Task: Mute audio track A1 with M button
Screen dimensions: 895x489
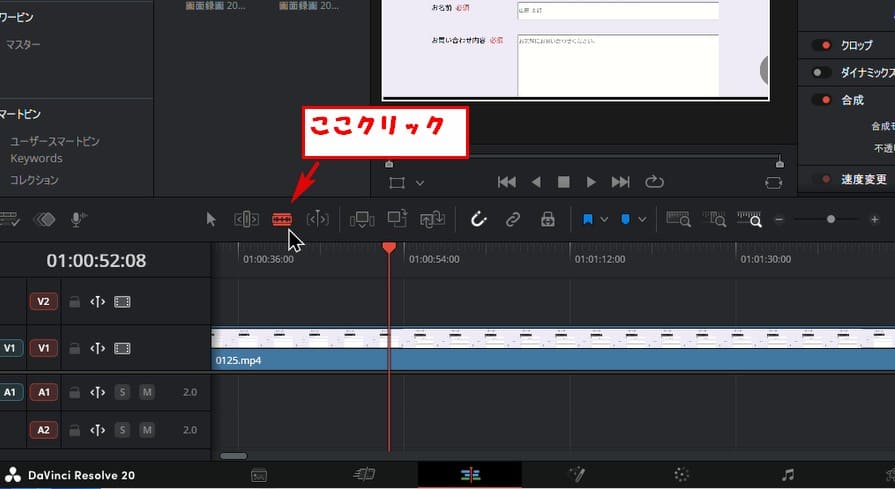Action: pos(147,392)
